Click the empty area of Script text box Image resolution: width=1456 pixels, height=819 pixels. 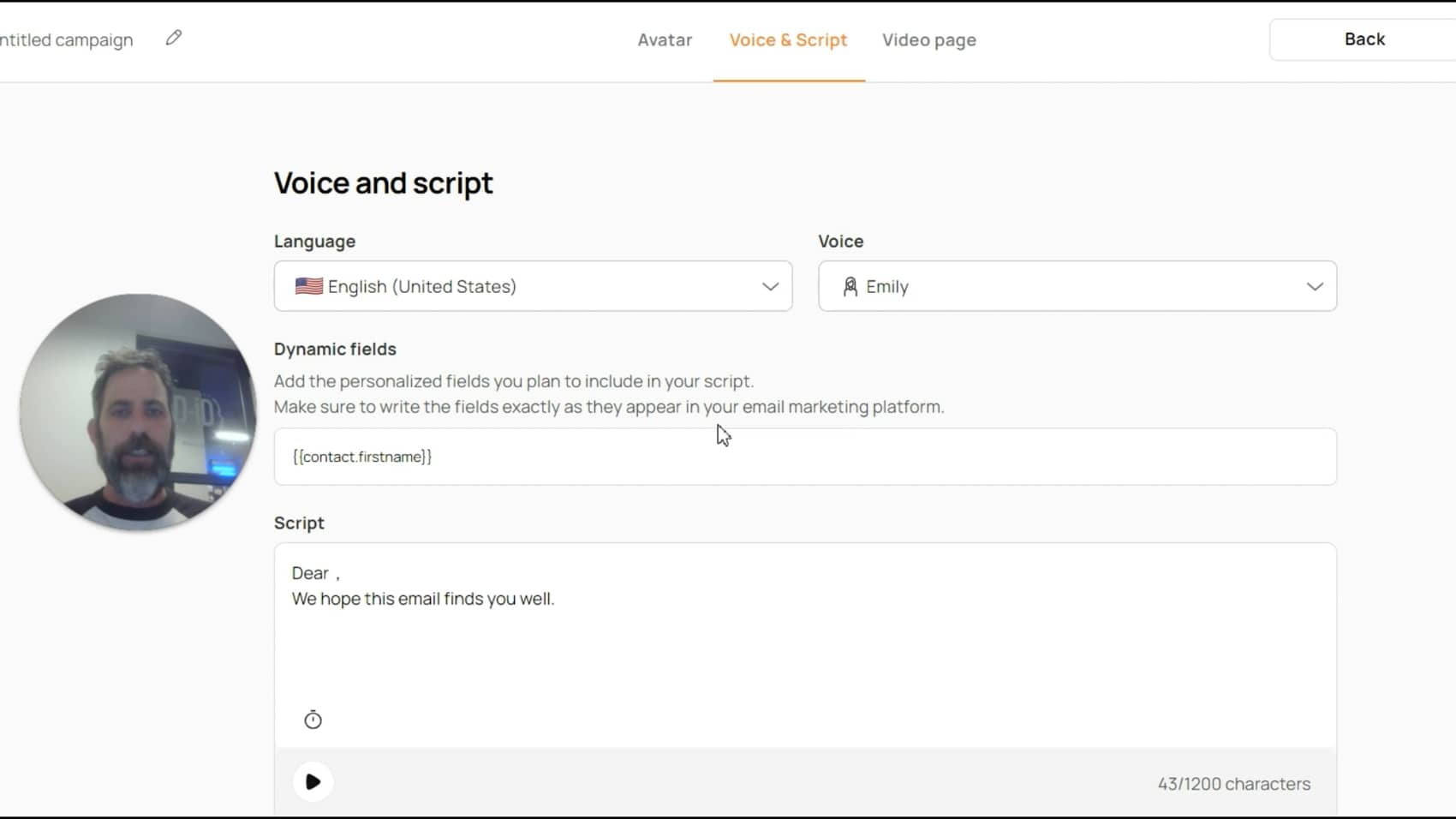tap(805, 660)
